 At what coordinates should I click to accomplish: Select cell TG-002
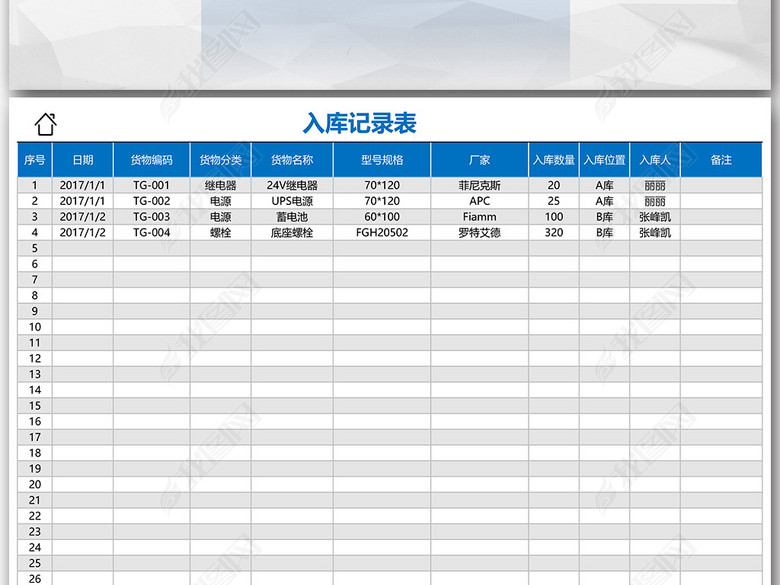coord(152,201)
